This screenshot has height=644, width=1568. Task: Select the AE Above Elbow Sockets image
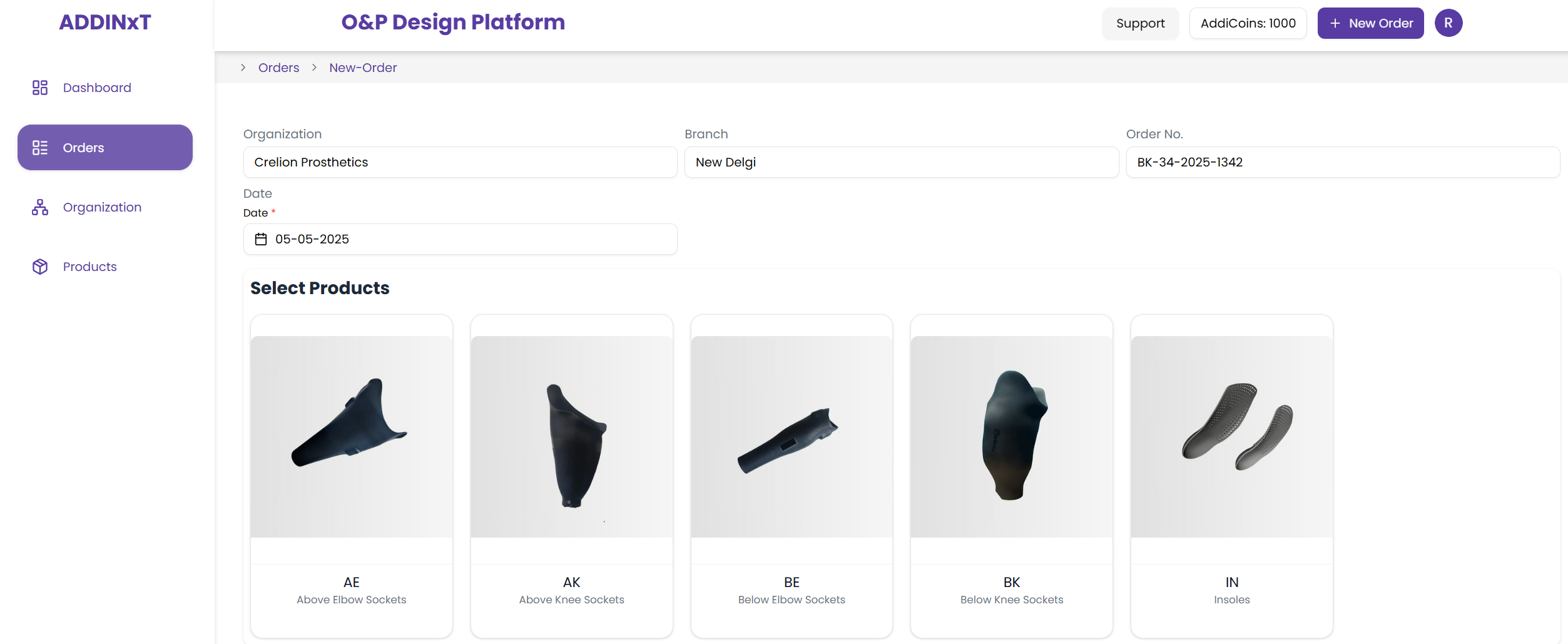click(352, 436)
